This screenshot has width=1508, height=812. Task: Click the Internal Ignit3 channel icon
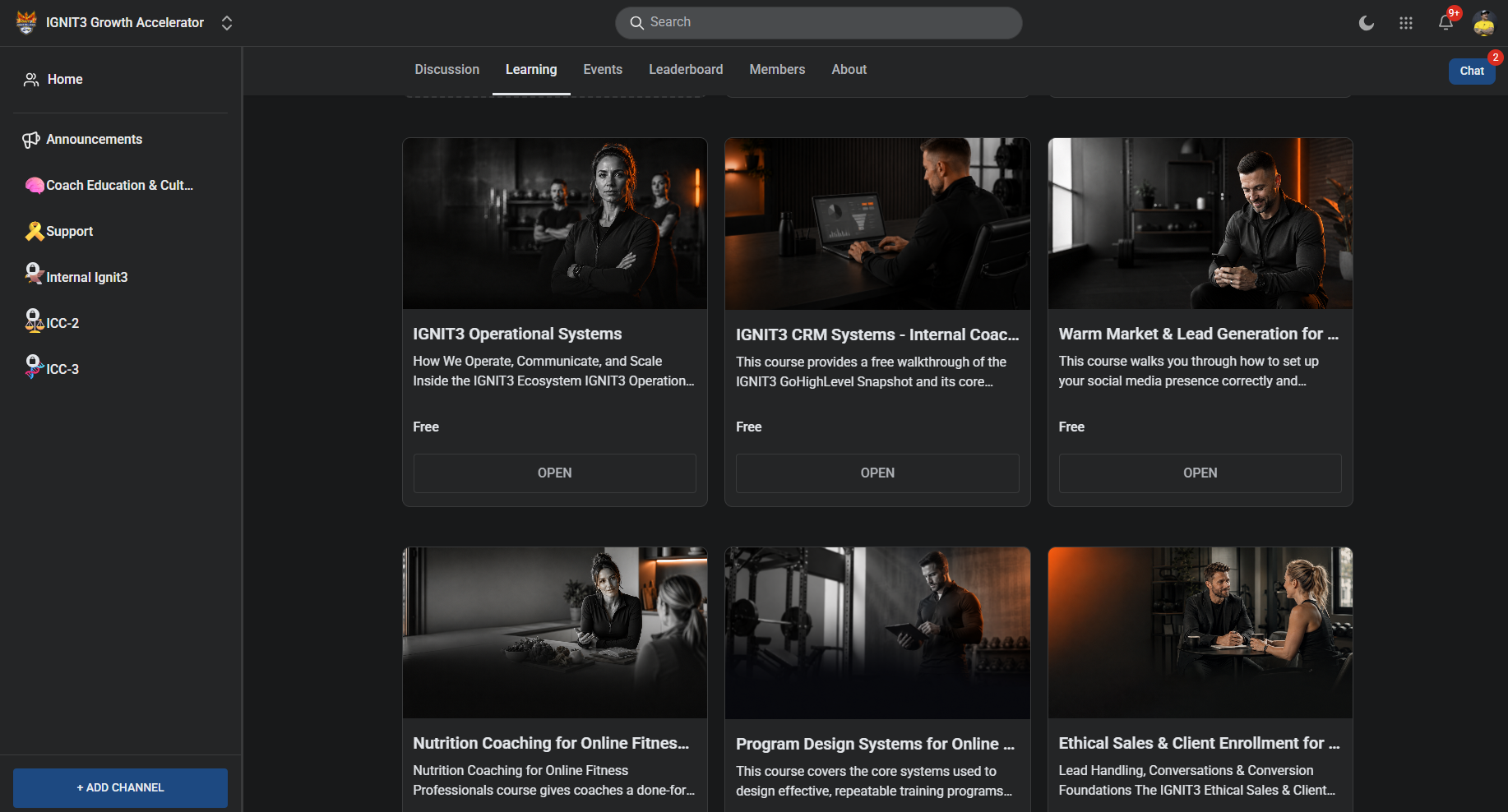[x=35, y=274]
